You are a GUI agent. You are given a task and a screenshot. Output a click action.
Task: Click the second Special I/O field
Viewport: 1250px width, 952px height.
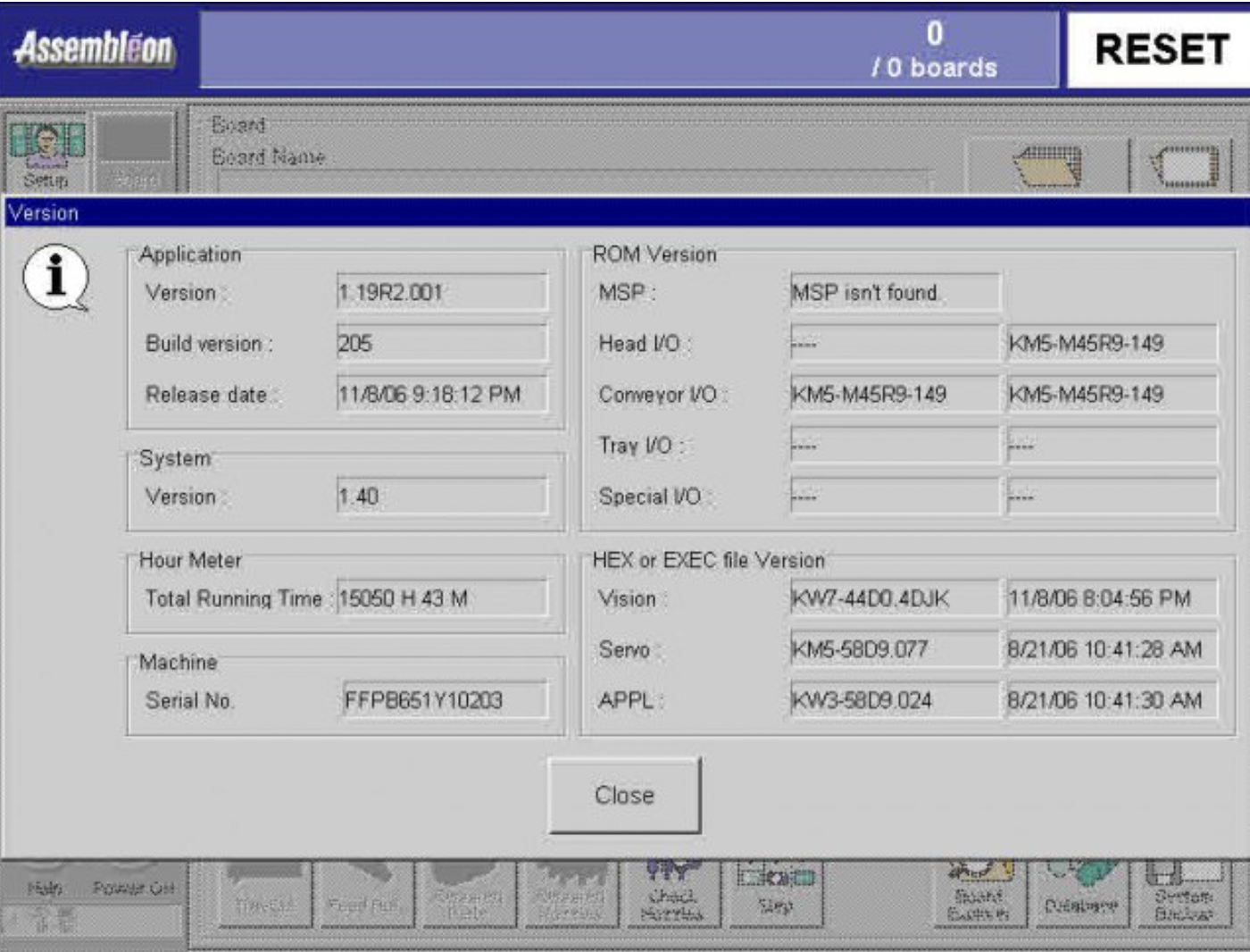click(1112, 496)
